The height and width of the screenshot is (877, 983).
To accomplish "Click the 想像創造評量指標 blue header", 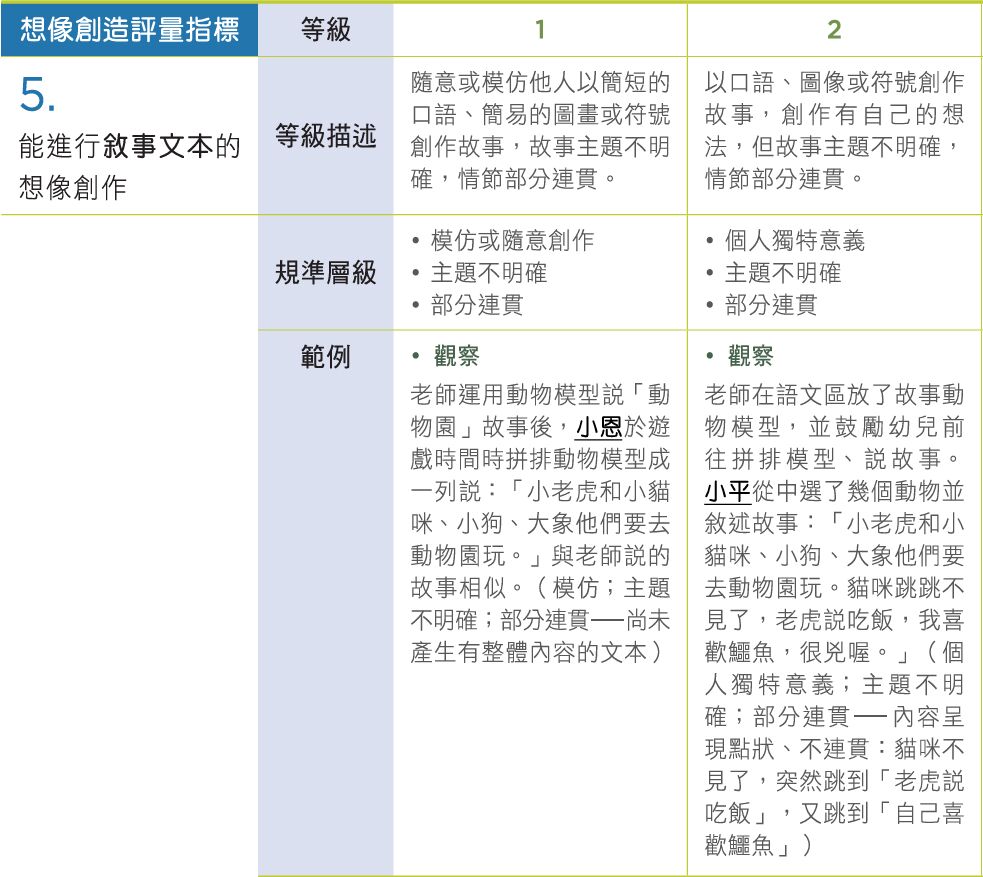I will tap(129, 30).
